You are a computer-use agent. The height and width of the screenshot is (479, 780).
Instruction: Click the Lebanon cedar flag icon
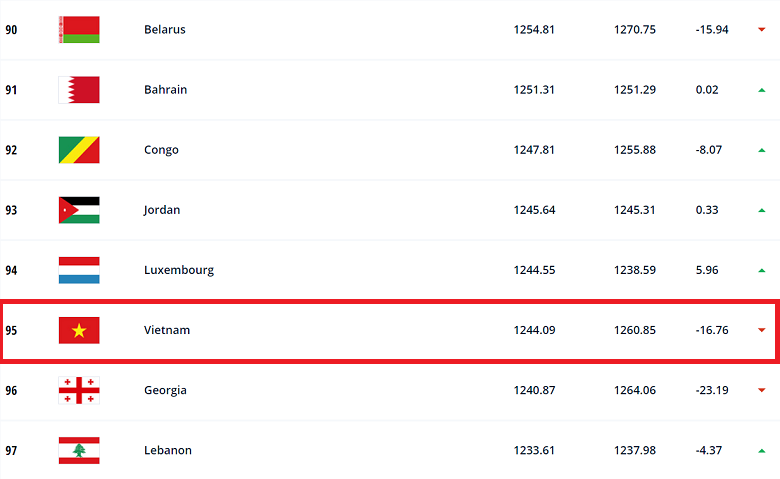[x=79, y=450]
